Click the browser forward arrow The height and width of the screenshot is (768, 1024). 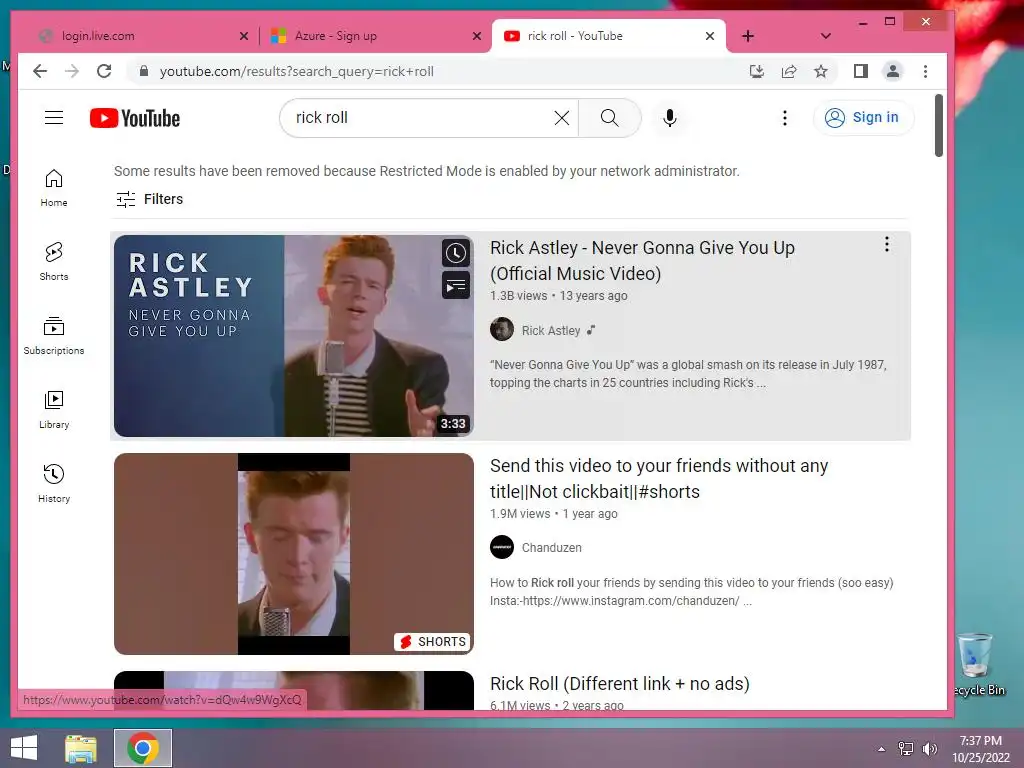pyautogui.click(x=72, y=71)
